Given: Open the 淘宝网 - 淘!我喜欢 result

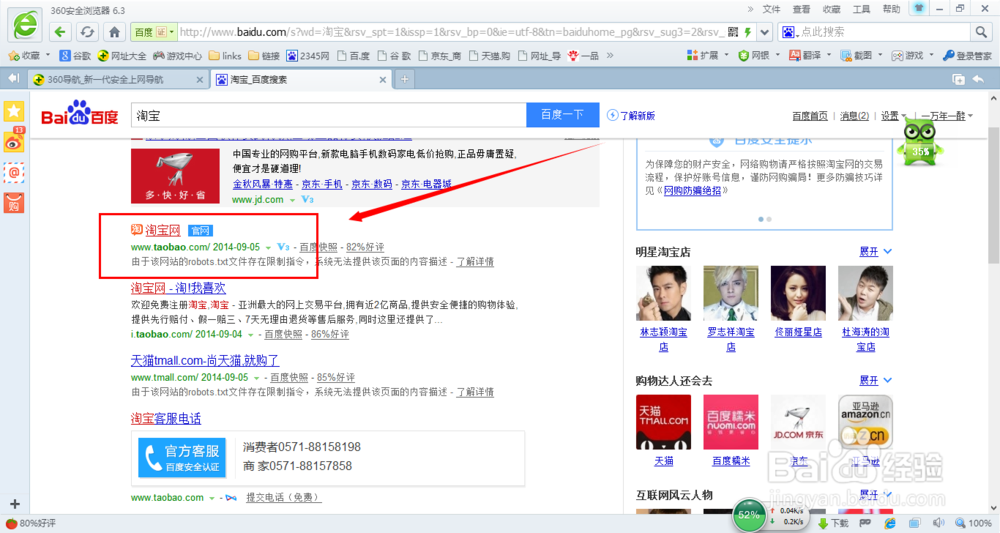Looking at the screenshot, I should (178, 288).
